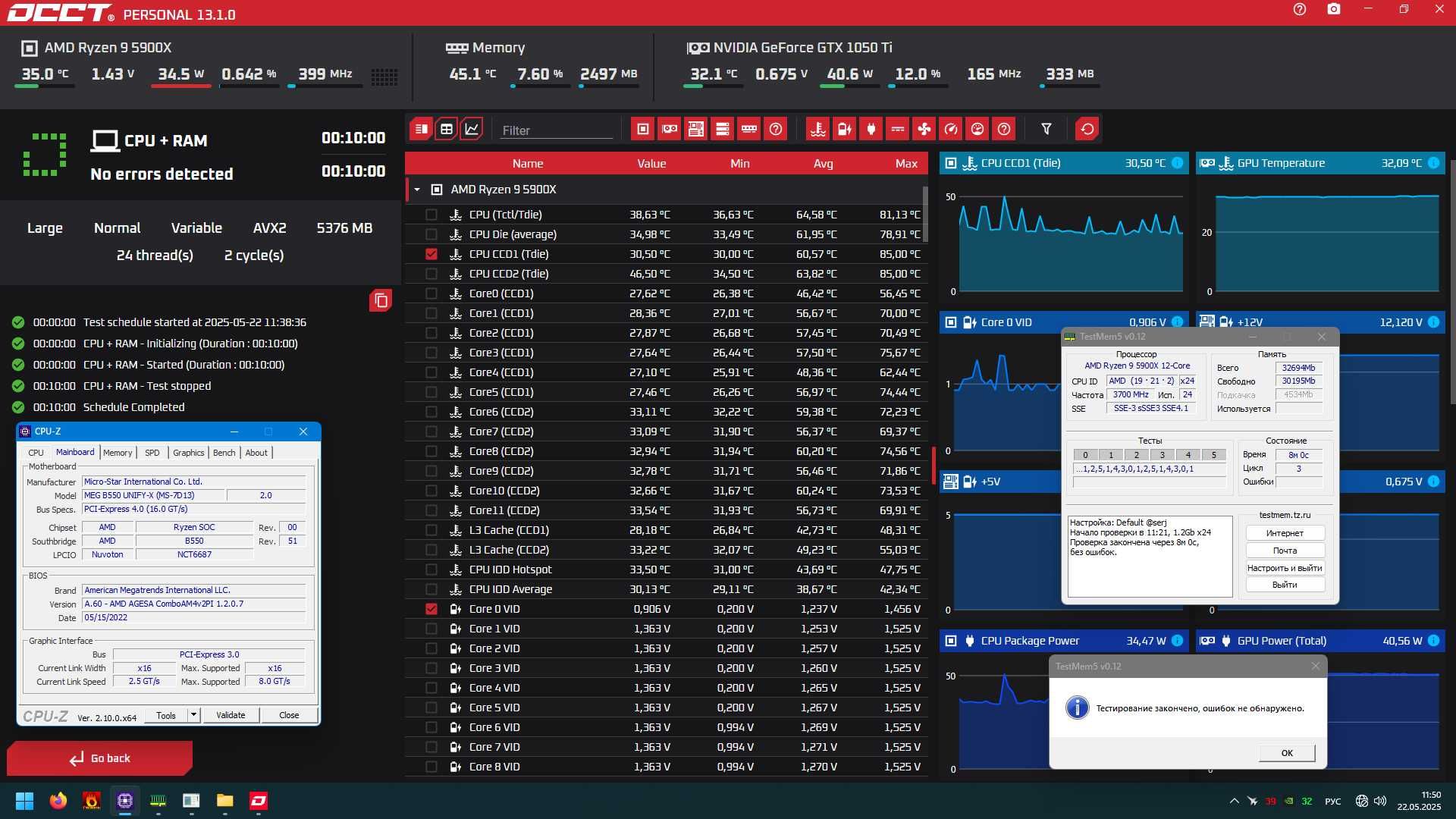Toggle GPU sensor filter icon

pos(670,129)
